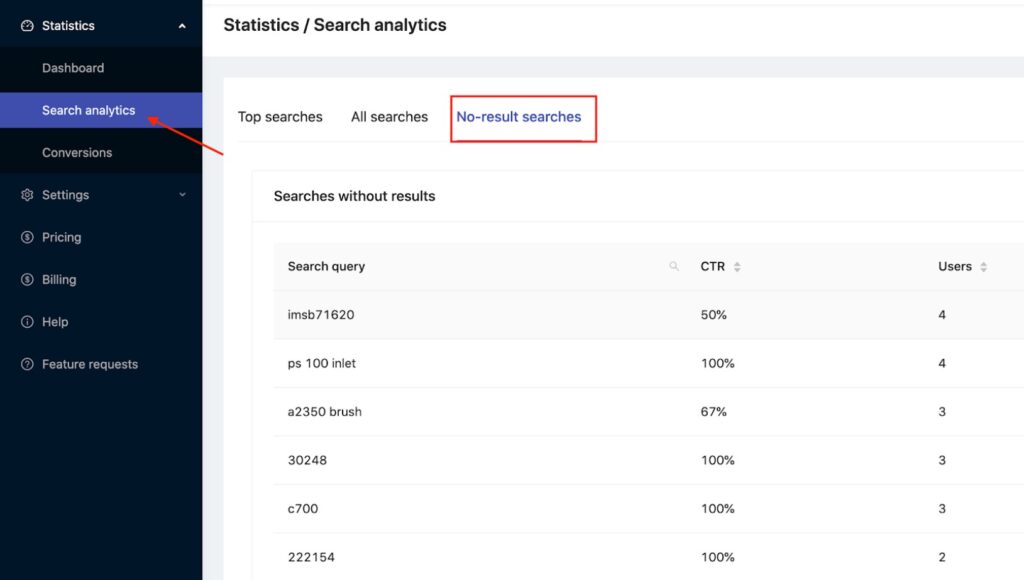Select Search analytics in the sidebar
The image size is (1024, 580).
tap(101, 110)
